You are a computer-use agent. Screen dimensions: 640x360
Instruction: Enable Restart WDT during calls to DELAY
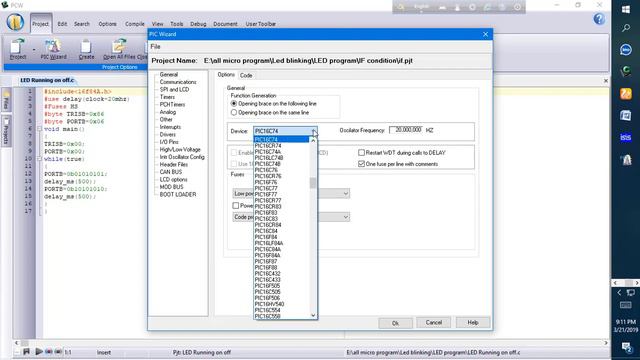361,152
